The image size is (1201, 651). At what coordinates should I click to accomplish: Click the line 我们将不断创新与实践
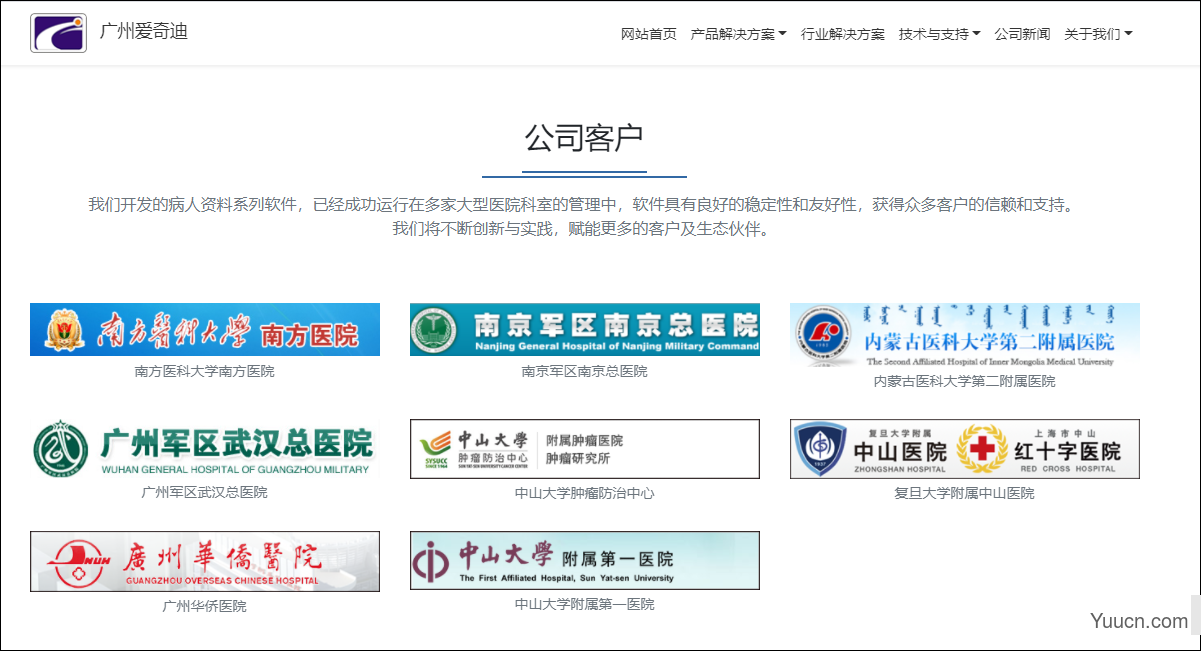[x=584, y=229]
